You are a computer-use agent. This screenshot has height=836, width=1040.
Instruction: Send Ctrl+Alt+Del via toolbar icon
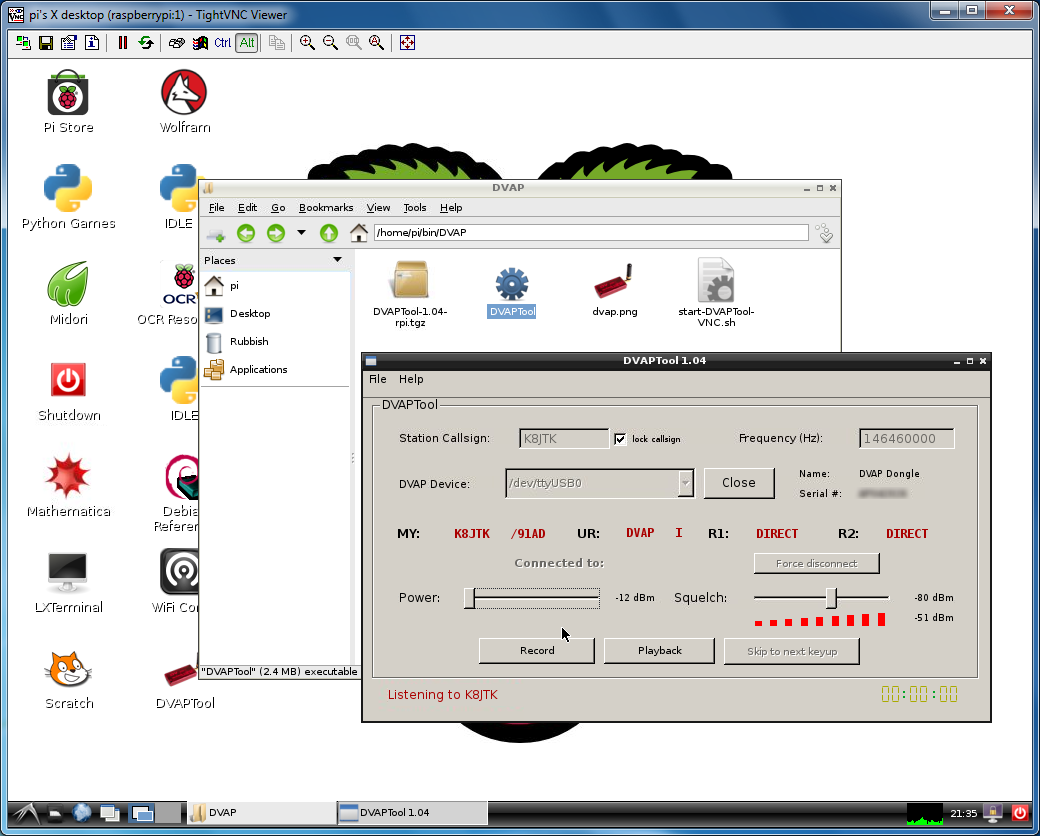pyautogui.click(x=176, y=43)
